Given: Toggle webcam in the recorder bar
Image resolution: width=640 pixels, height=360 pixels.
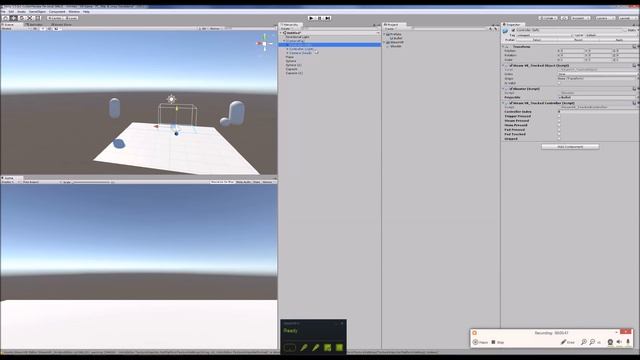Looking at the screenshot, I should 610,342.
